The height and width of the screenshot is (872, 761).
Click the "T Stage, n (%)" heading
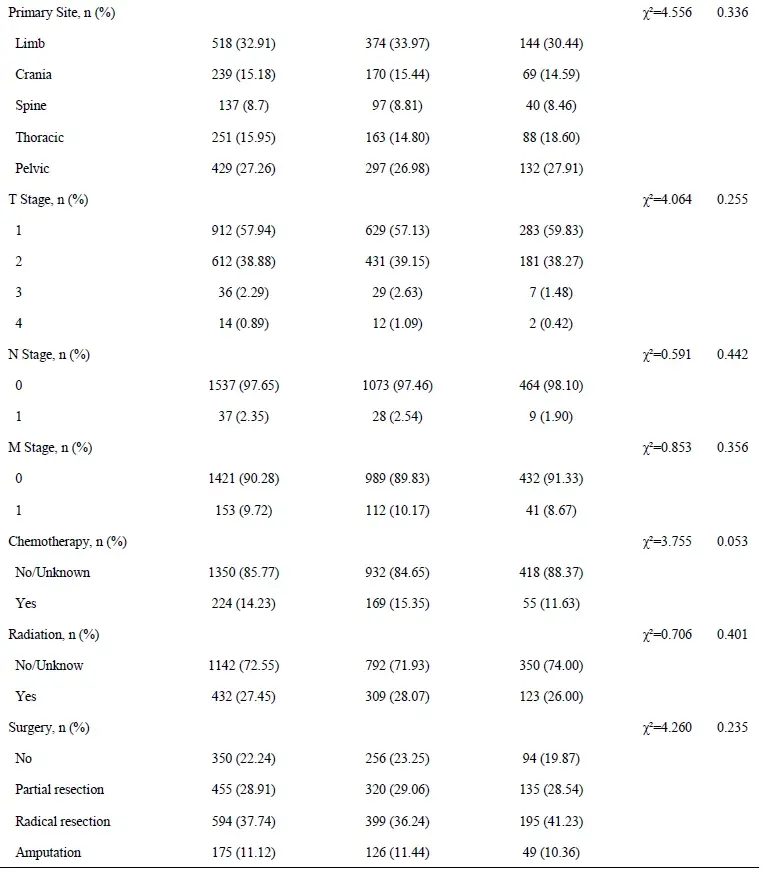[48, 200]
